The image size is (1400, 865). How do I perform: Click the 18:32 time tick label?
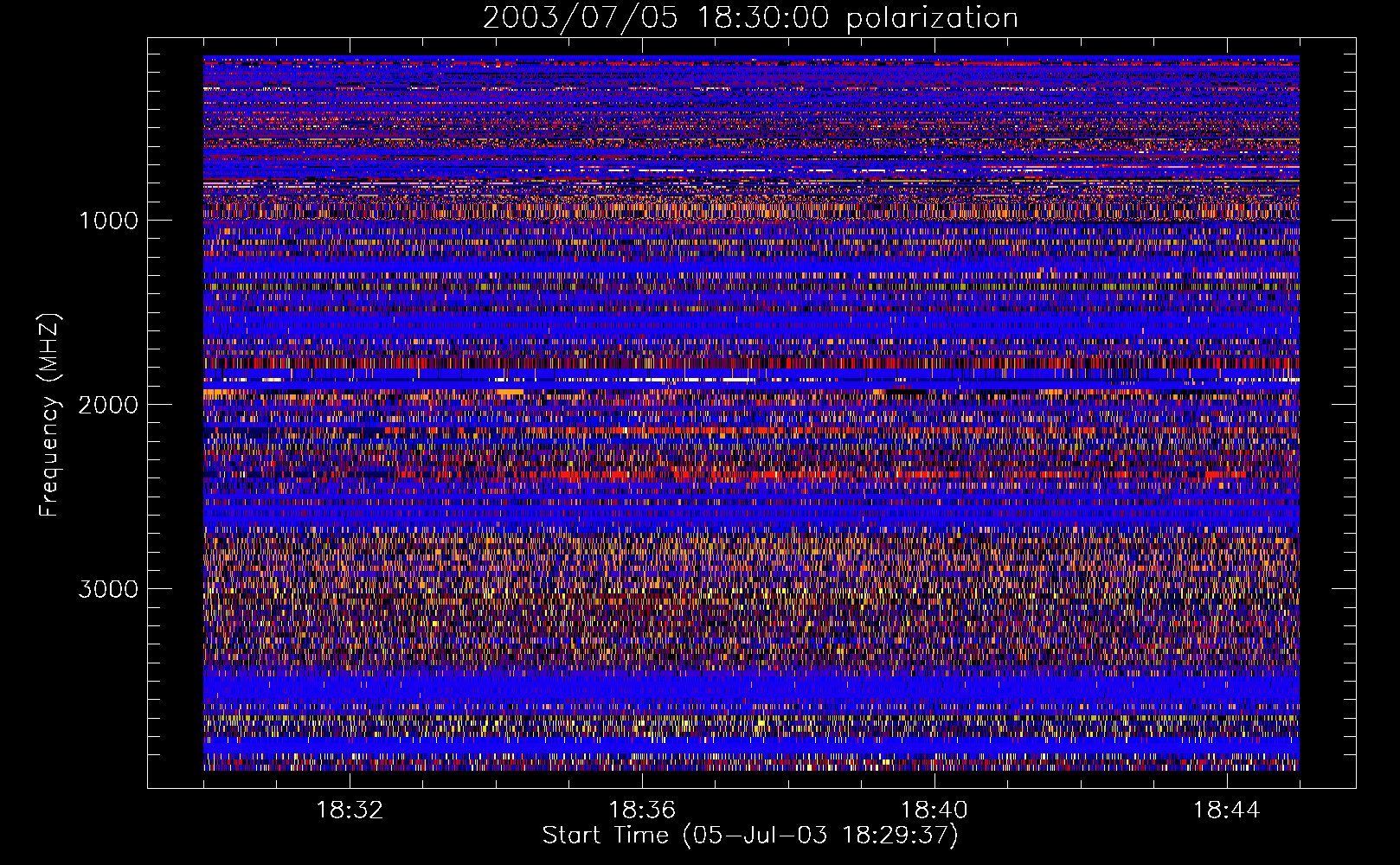(350, 811)
